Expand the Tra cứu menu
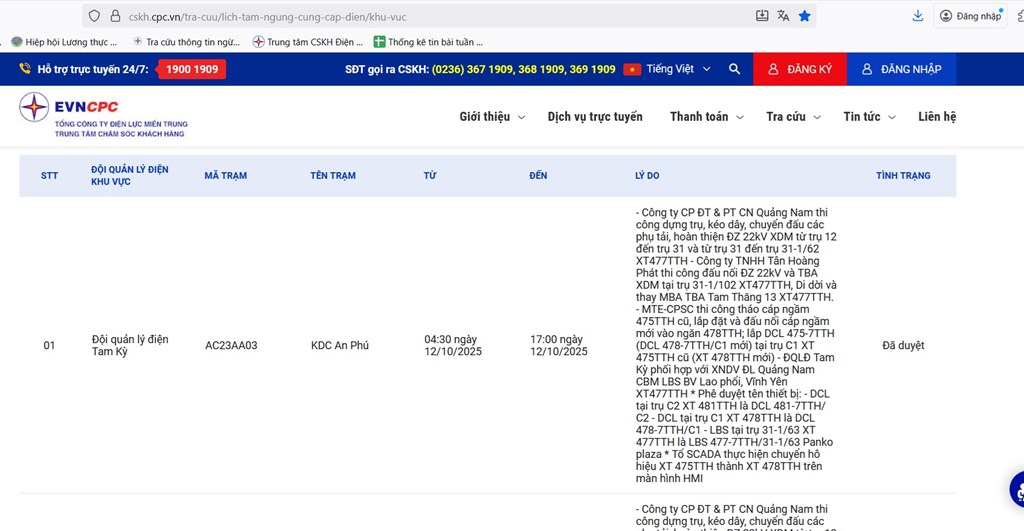 pyautogui.click(x=793, y=117)
